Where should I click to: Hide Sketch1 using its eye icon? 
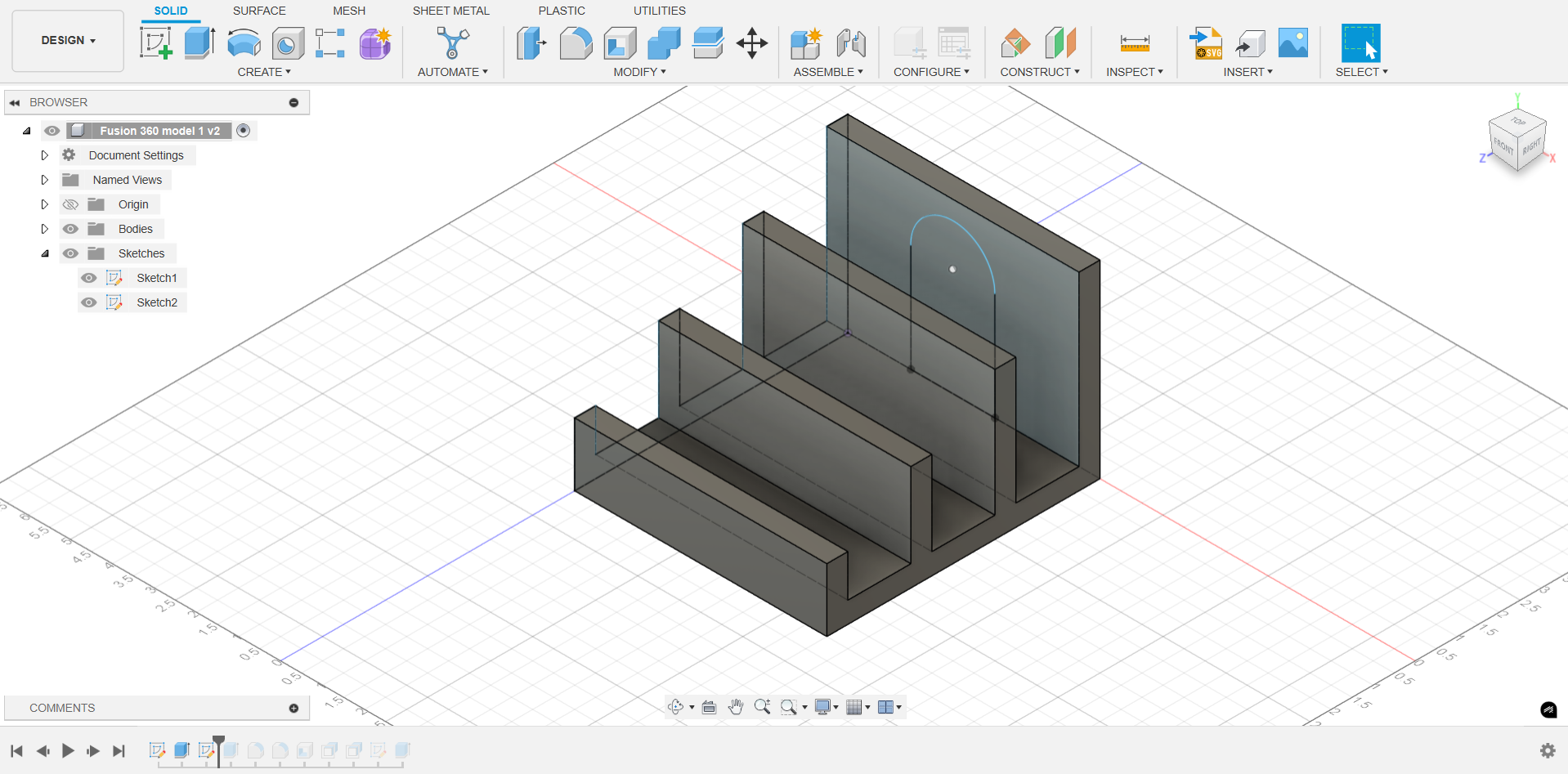[x=89, y=278]
